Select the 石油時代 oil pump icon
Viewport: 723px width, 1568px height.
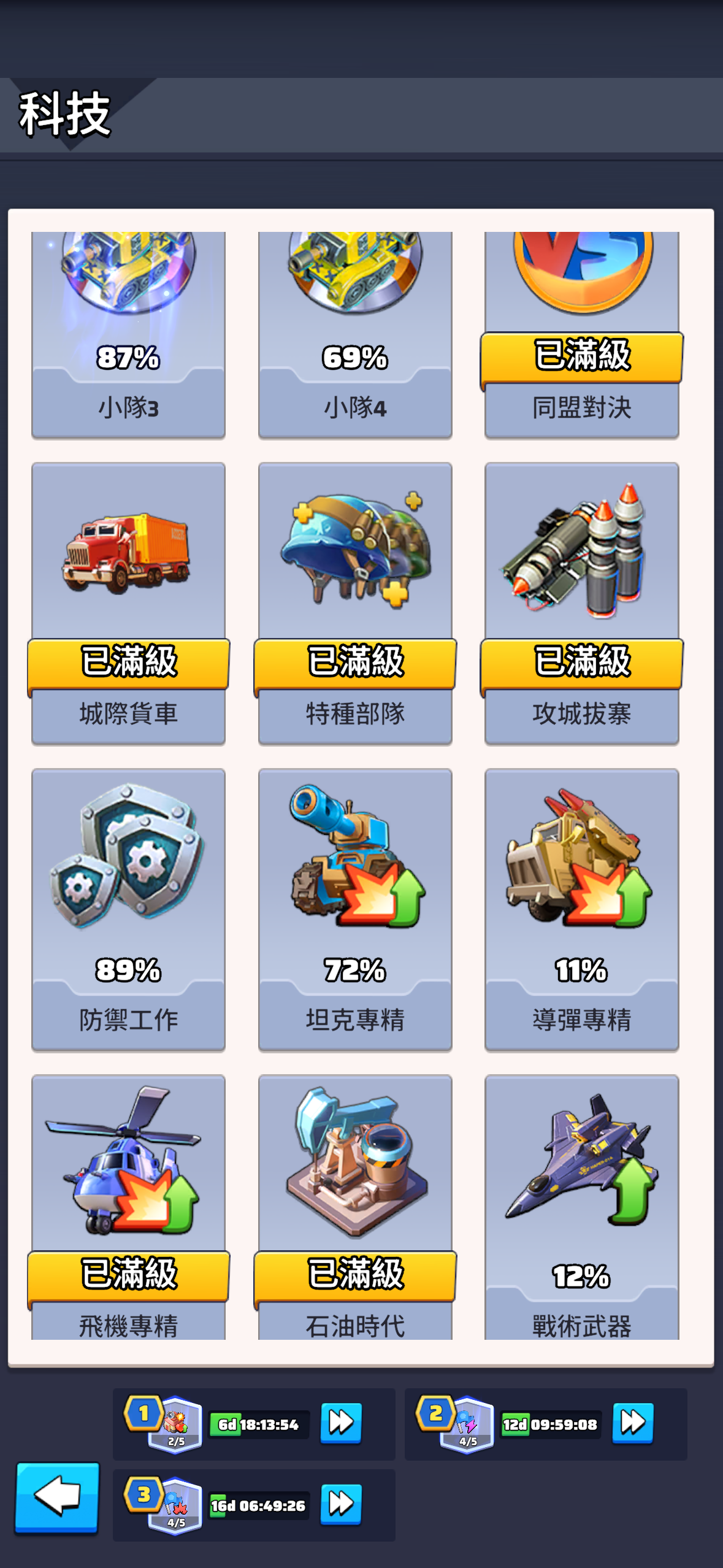[356, 1161]
